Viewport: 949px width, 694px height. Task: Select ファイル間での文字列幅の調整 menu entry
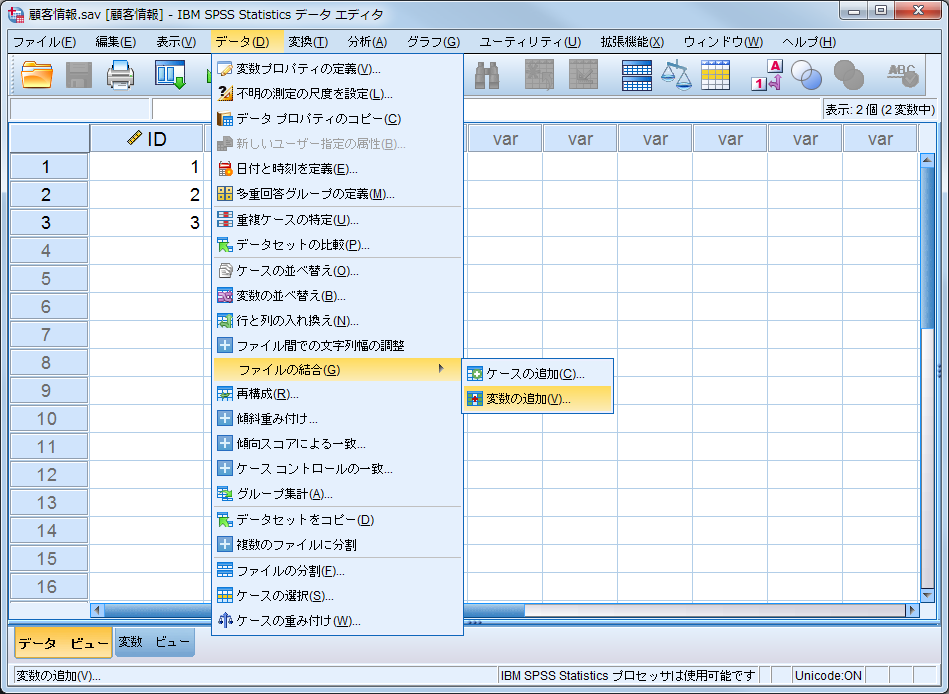click(x=337, y=345)
